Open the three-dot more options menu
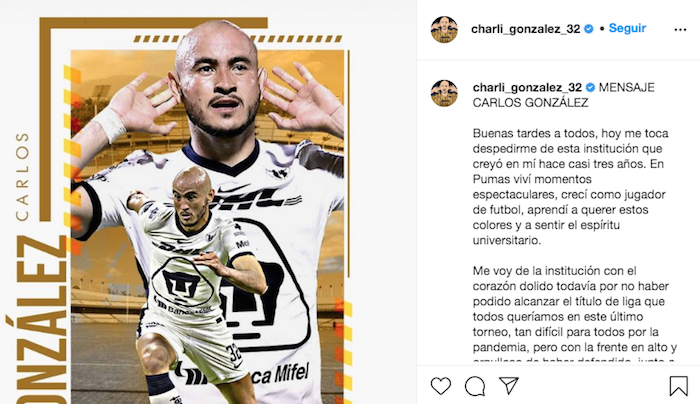The height and width of the screenshot is (404, 700). [680, 29]
